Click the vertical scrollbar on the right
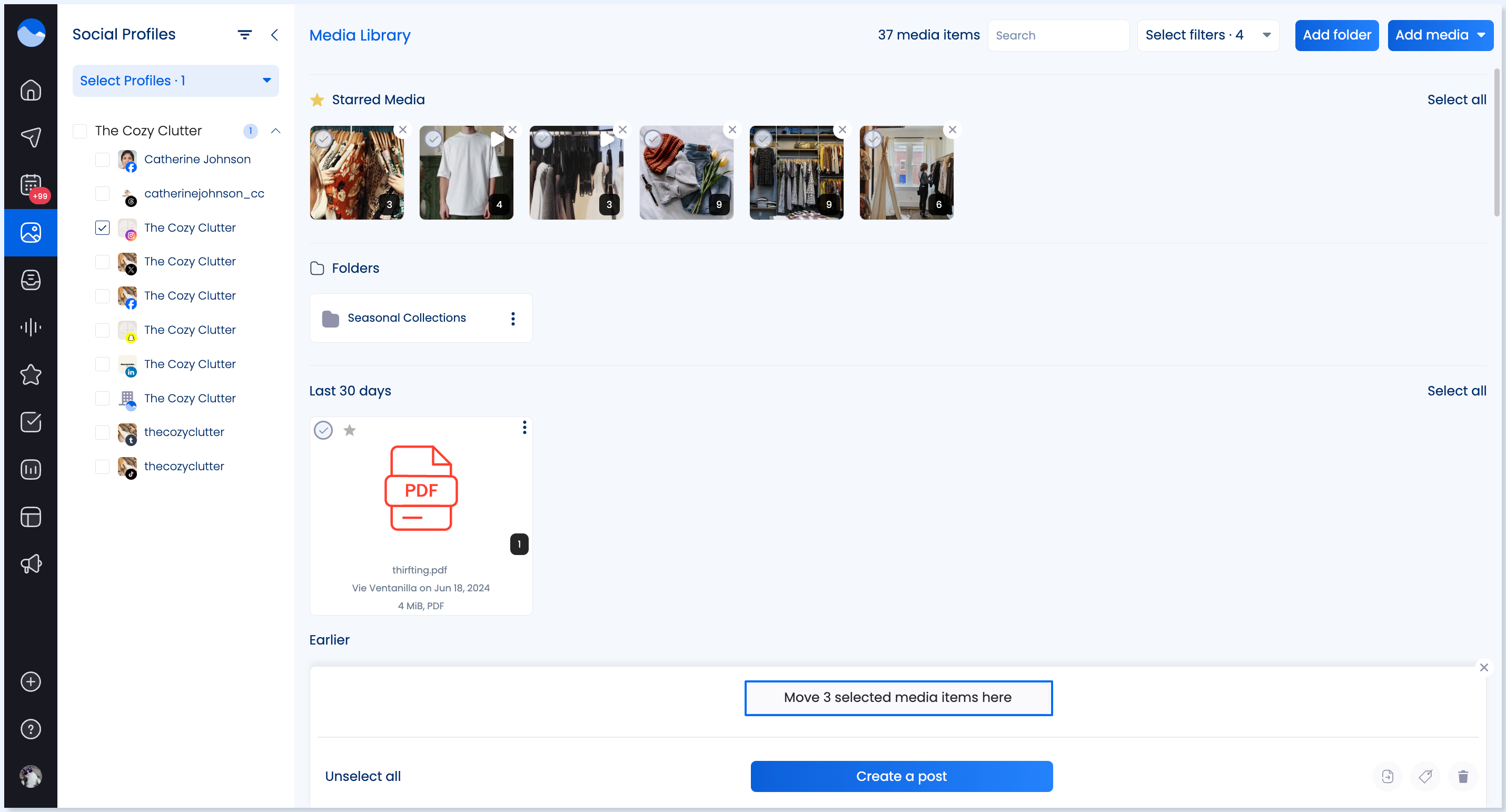Image resolution: width=1506 pixels, height=812 pixels. (x=1497, y=143)
